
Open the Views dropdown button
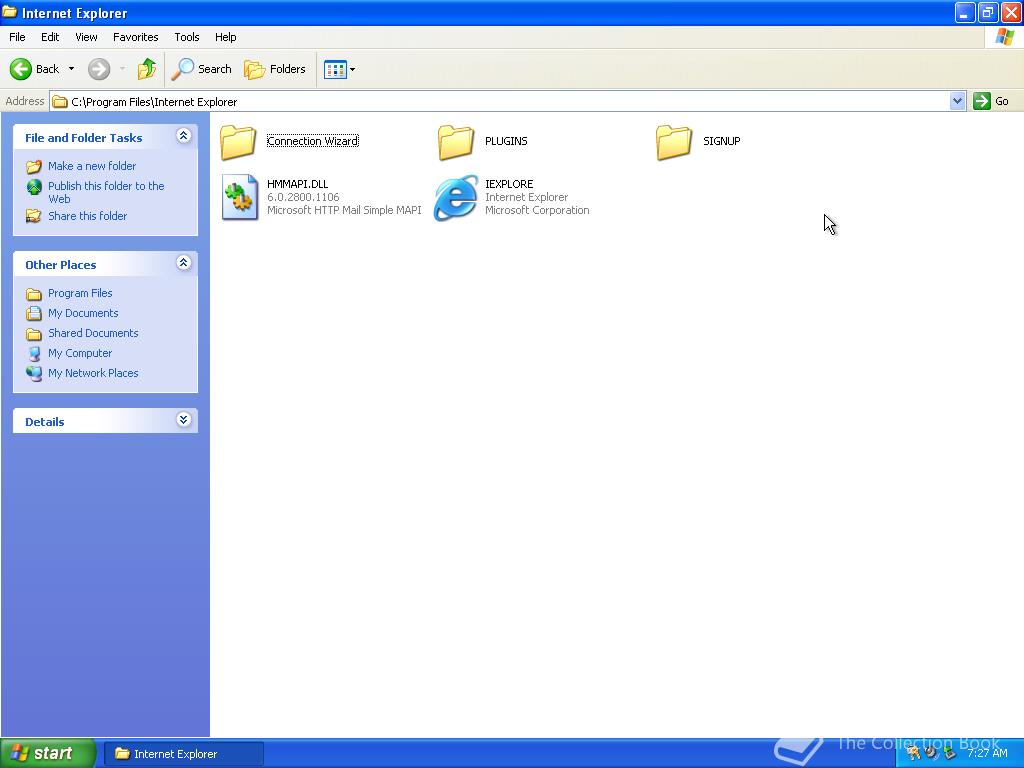click(340, 69)
